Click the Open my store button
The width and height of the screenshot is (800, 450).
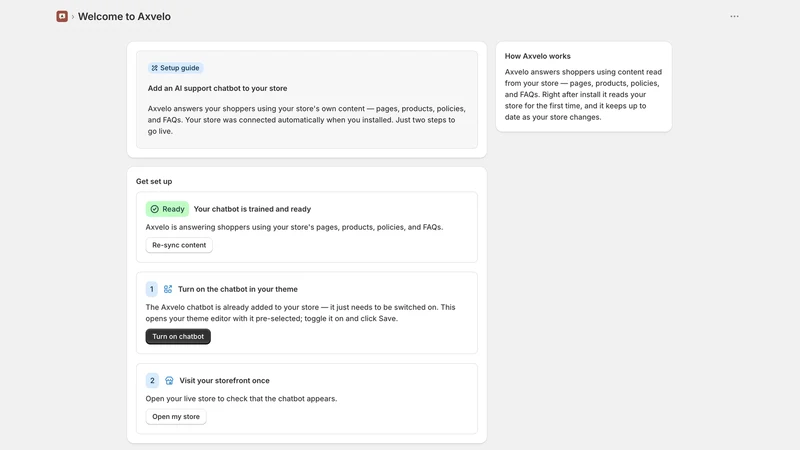pos(176,416)
